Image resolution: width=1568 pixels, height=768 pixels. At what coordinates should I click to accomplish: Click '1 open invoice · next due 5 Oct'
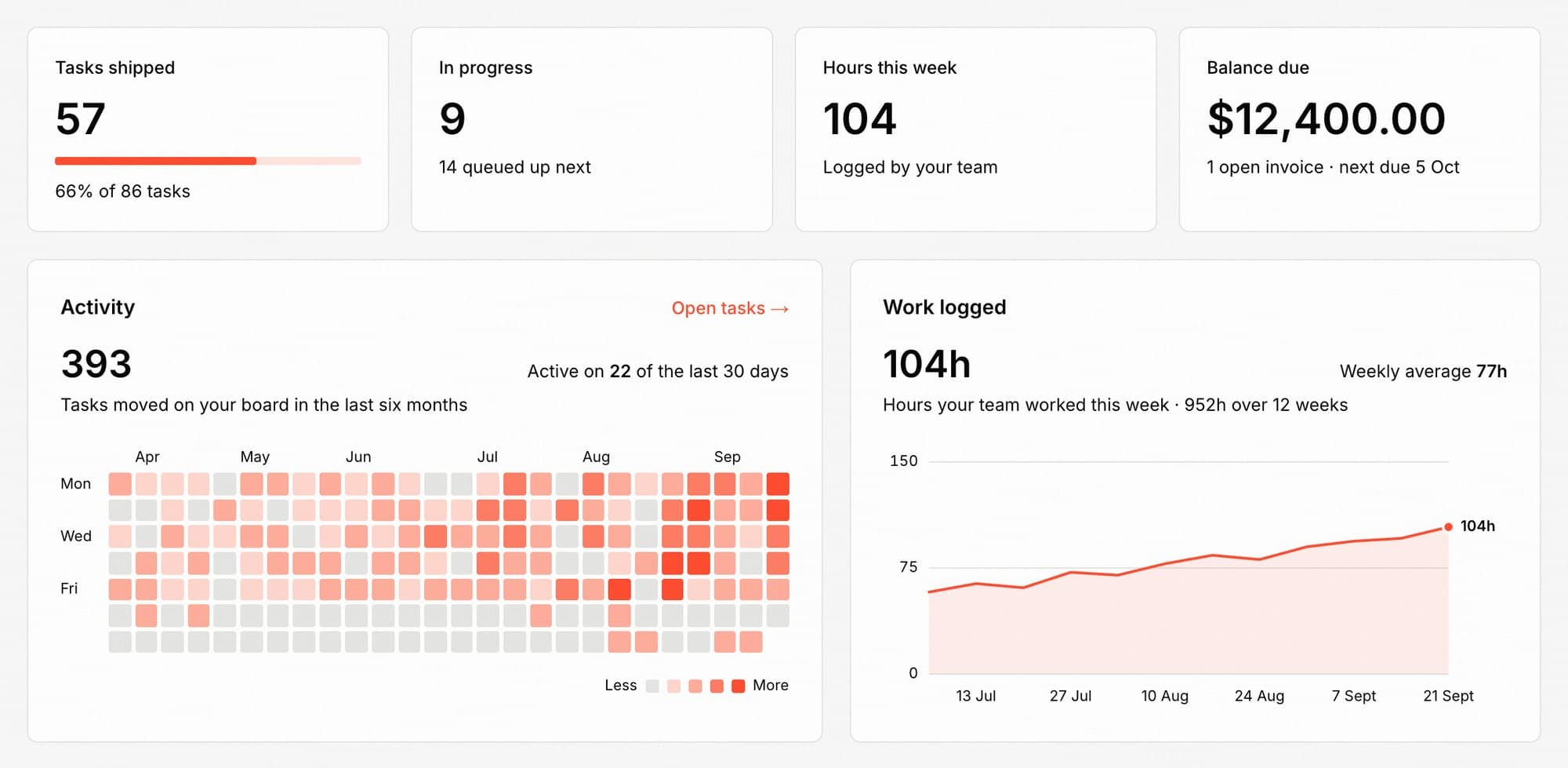[x=1333, y=167]
